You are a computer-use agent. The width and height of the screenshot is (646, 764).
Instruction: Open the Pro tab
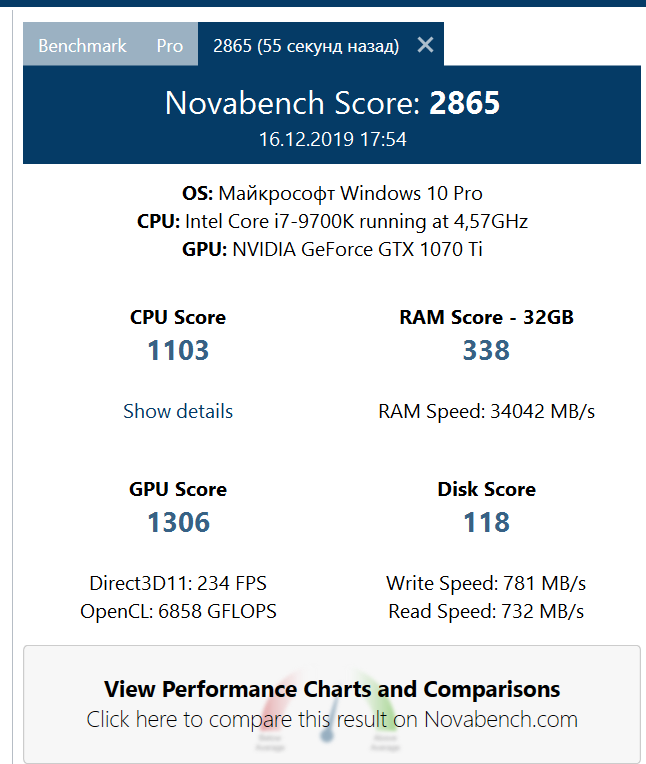(x=170, y=46)
